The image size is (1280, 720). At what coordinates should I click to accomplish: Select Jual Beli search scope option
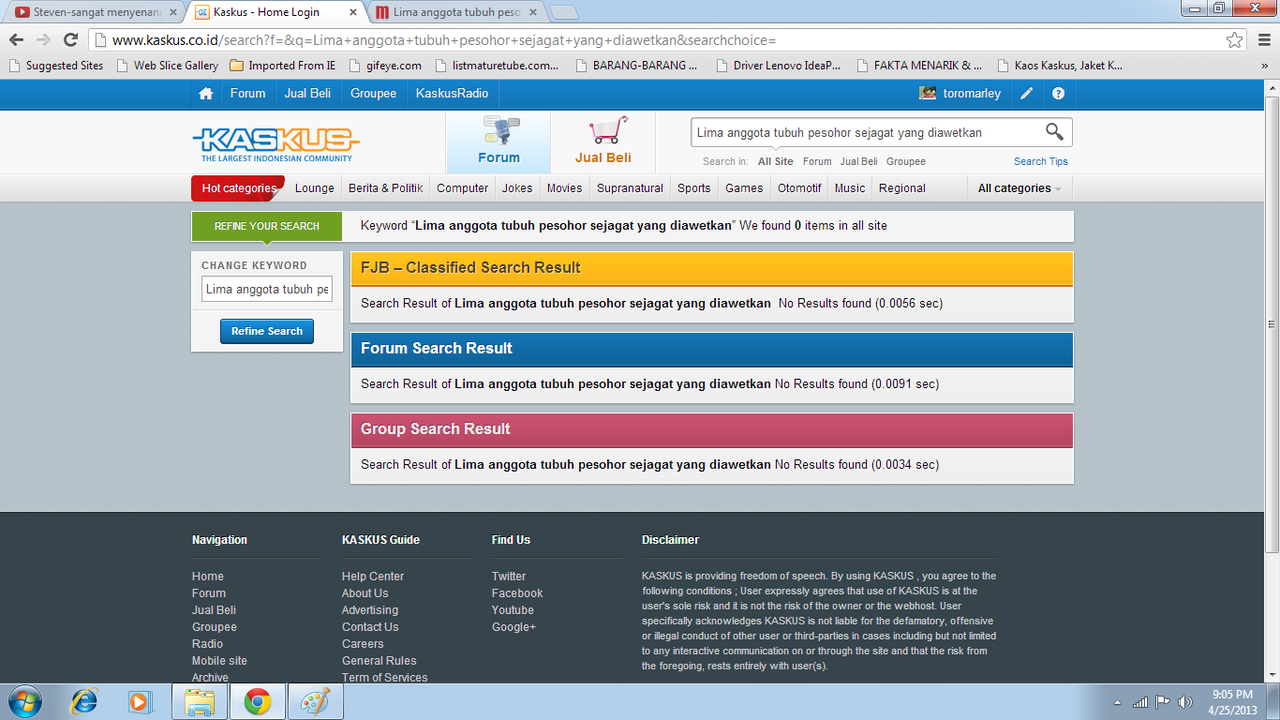(859, 161)
